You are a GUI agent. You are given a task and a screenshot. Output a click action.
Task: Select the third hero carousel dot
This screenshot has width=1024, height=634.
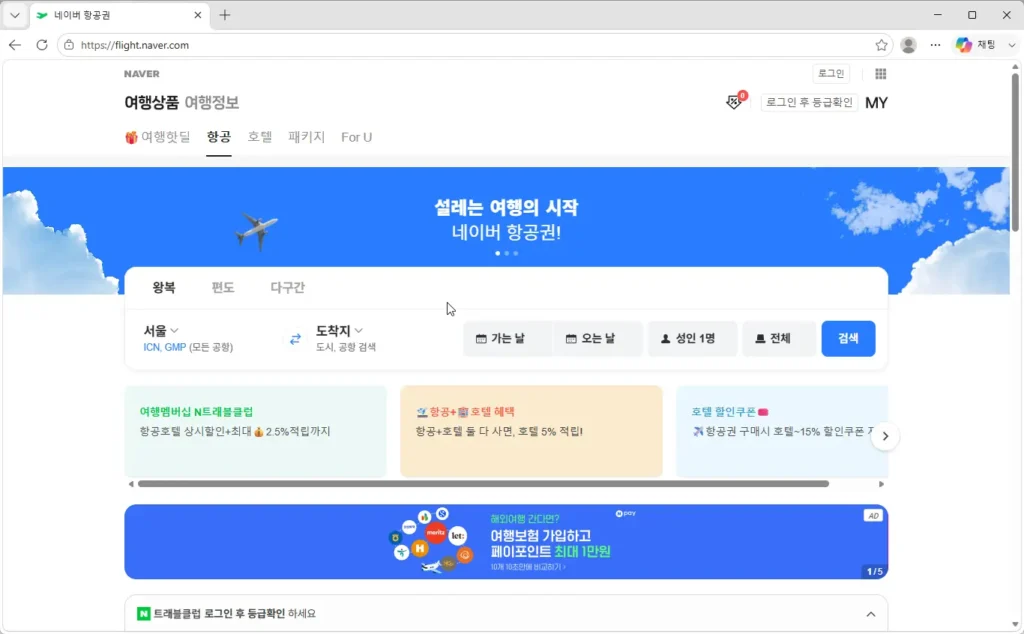516,253
